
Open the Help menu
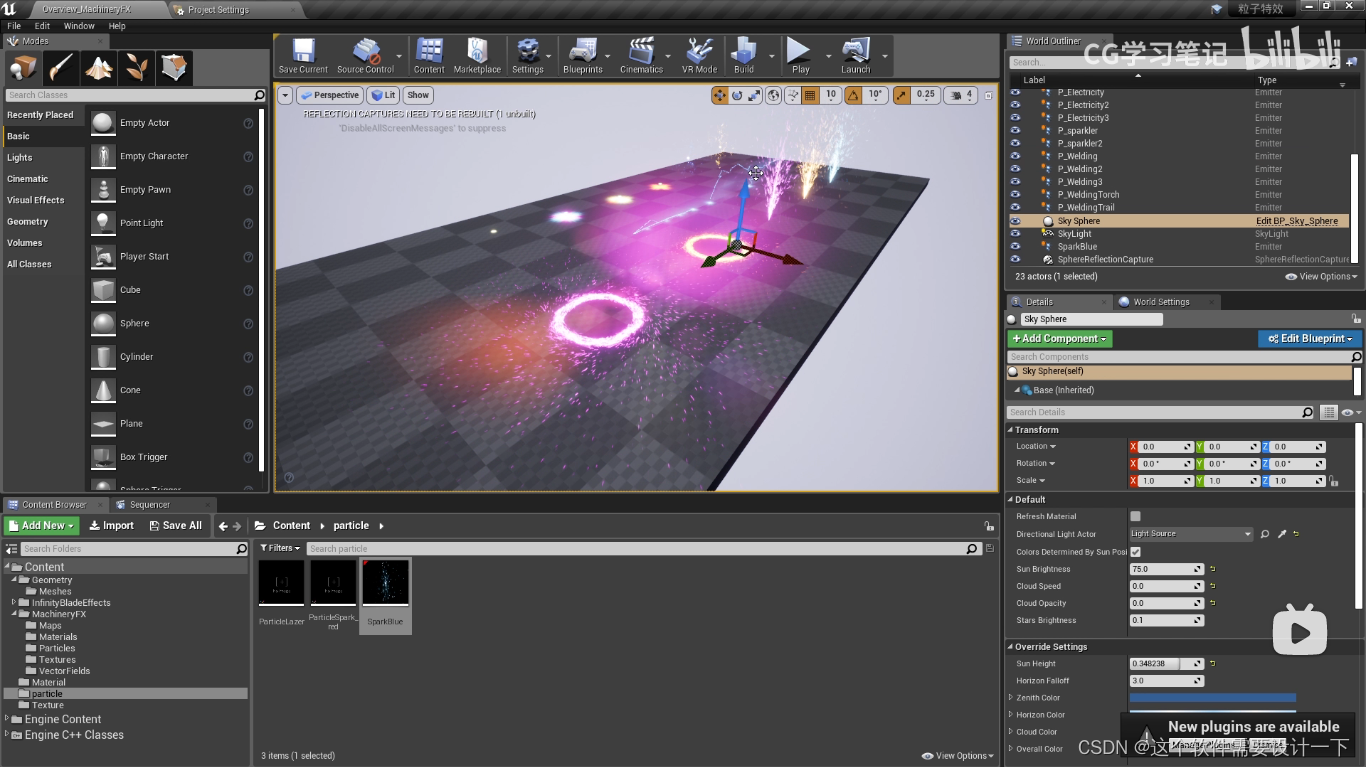point(117,26)
